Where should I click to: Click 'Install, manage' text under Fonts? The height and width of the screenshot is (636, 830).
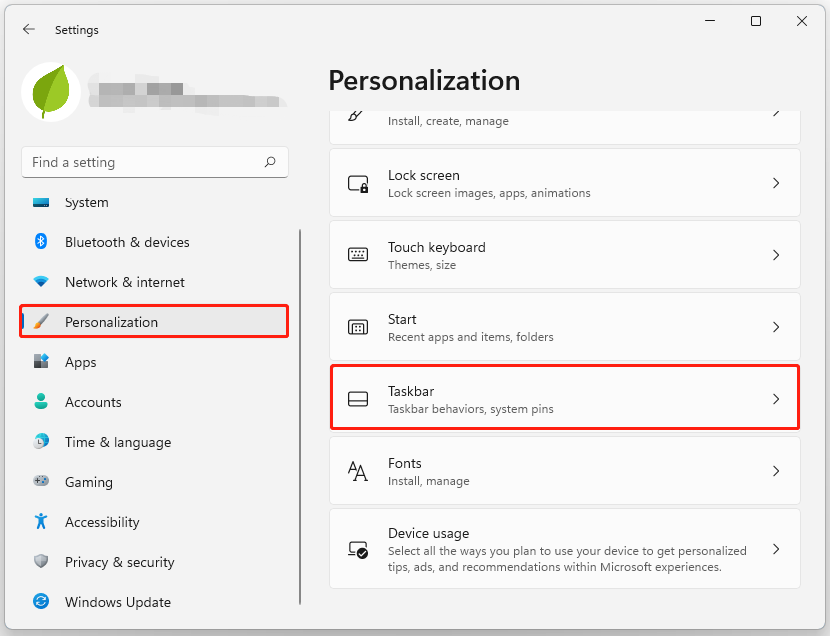[428, 481]
